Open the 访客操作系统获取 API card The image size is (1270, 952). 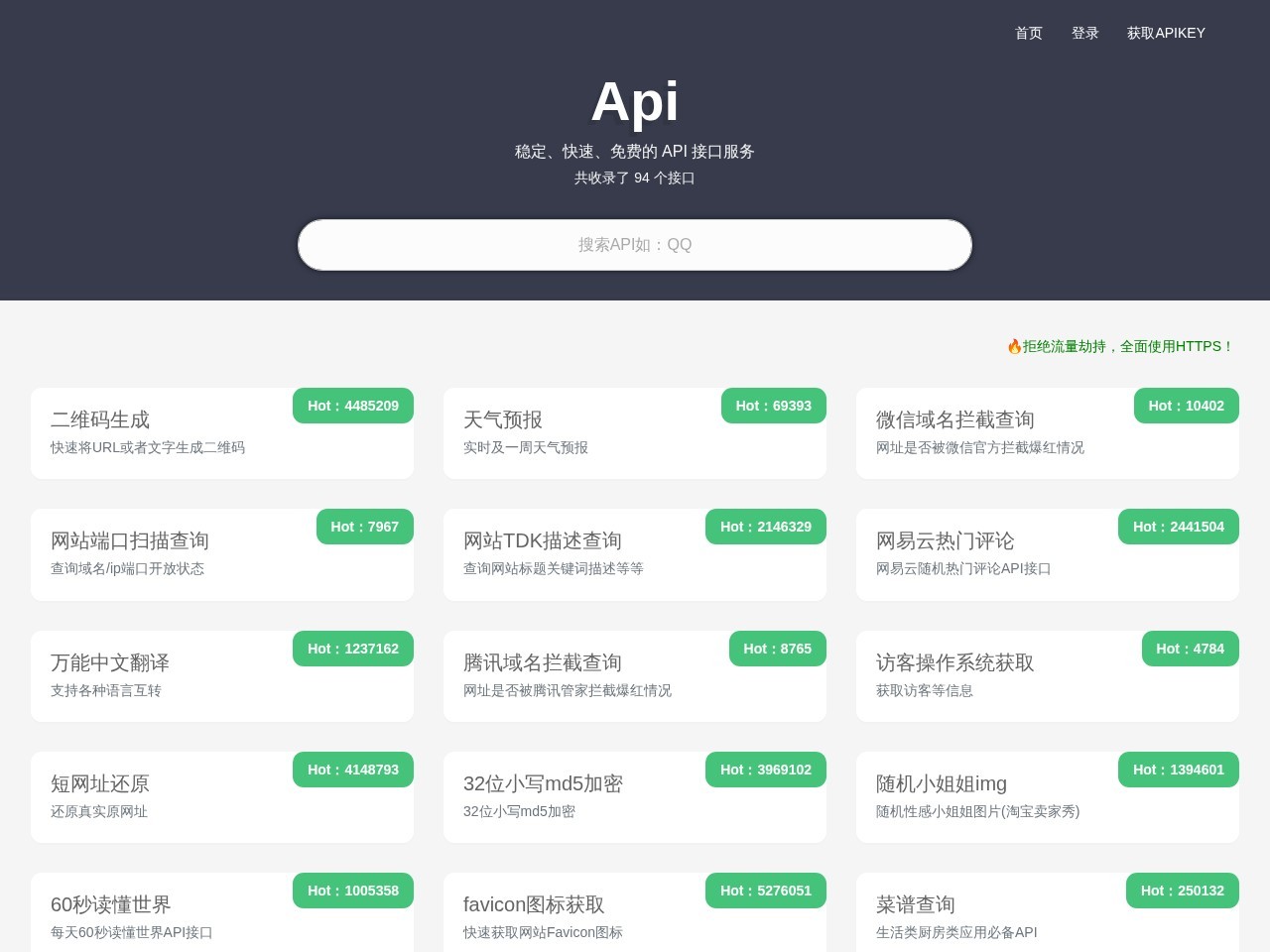[x=1048, y=675]
